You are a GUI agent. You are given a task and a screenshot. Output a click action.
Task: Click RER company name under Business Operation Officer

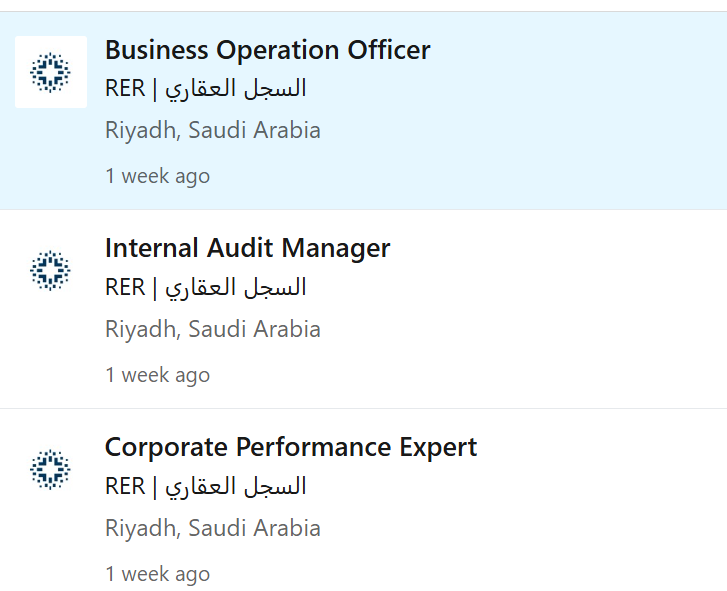[x=205, y=88]
